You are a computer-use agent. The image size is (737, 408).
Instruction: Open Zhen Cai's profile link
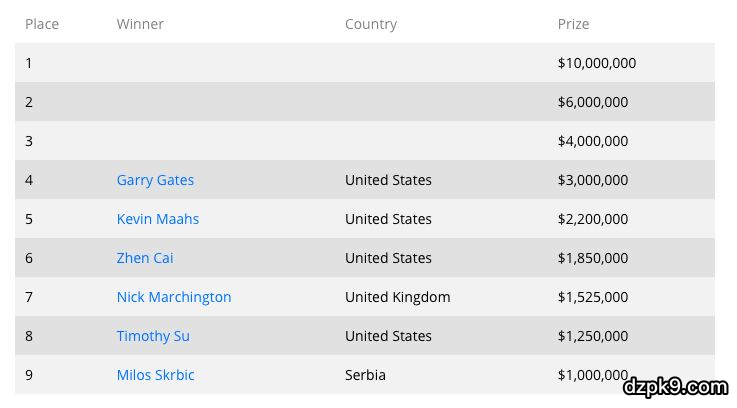pos(145,258)
